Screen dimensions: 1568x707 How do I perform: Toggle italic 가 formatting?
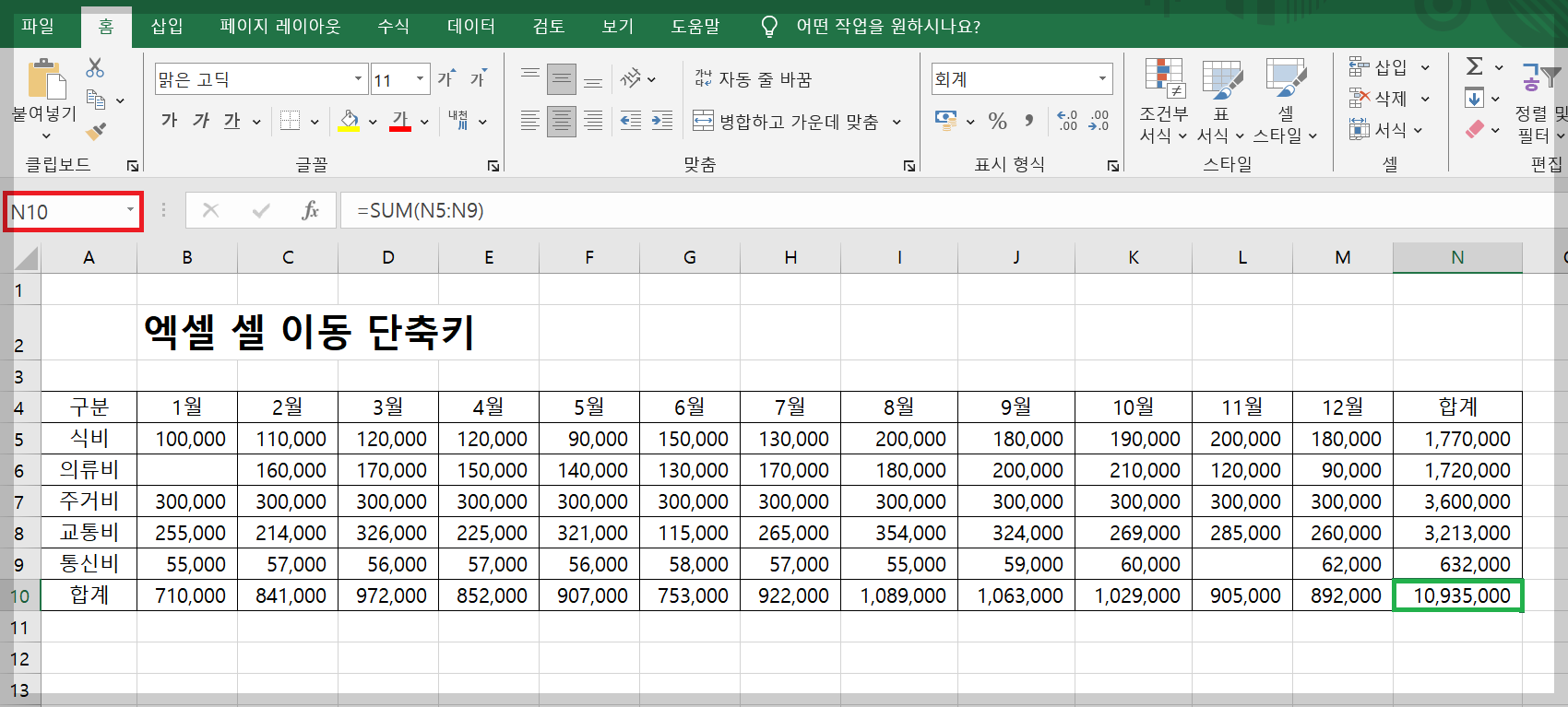[x=201, y=120]
